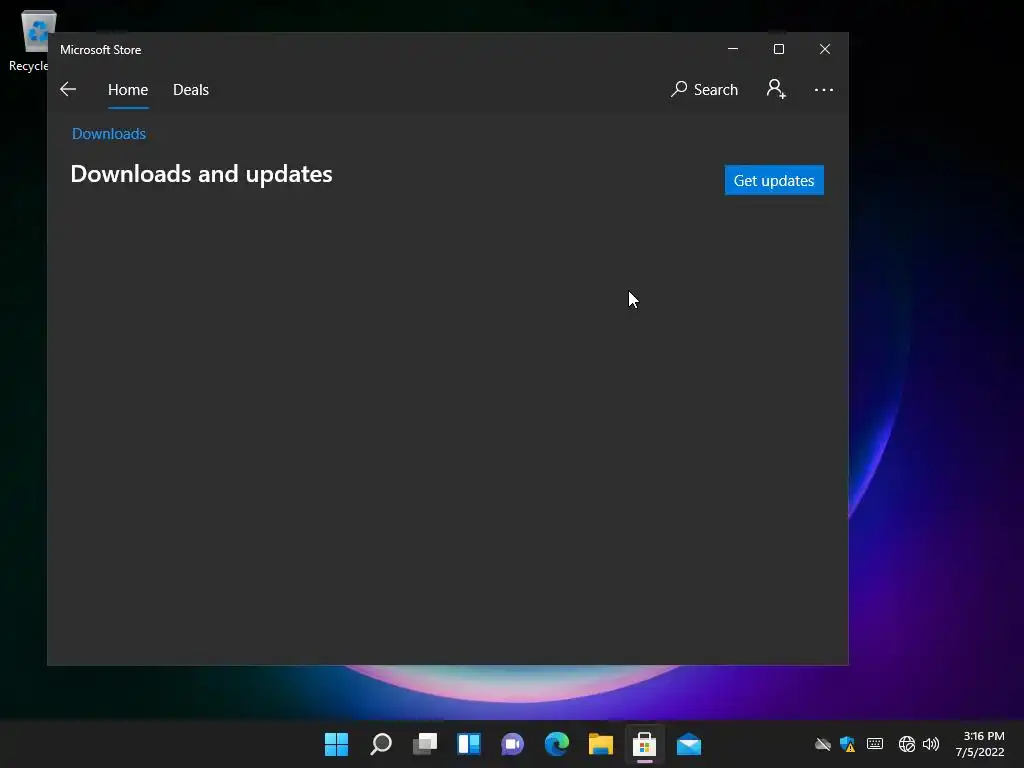Click the touch keyboard tray icon
The image size is (1024, 768).
coord(875,744)
